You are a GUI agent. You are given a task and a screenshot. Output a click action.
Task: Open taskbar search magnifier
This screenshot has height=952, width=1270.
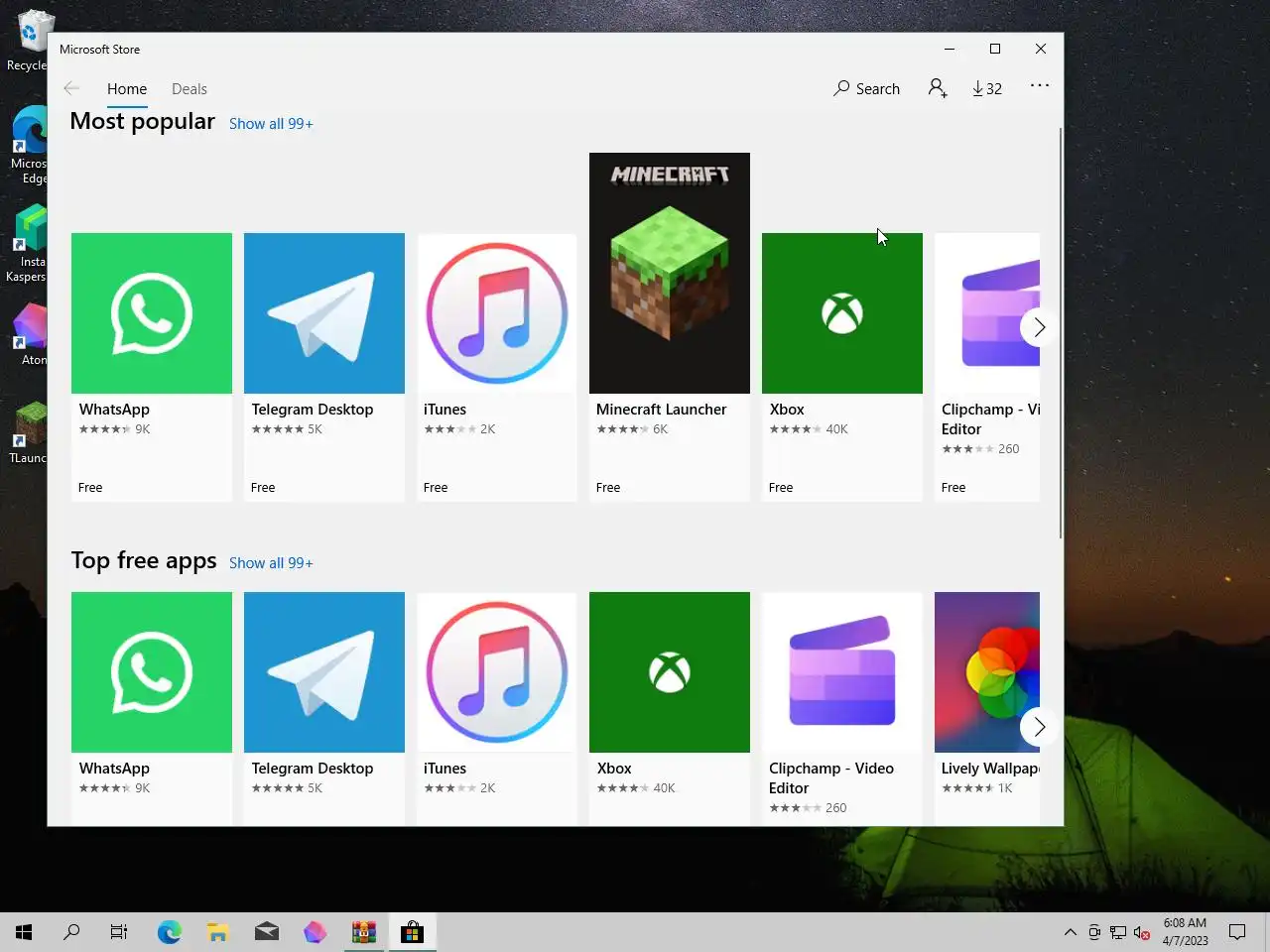[x=71, y=932]
